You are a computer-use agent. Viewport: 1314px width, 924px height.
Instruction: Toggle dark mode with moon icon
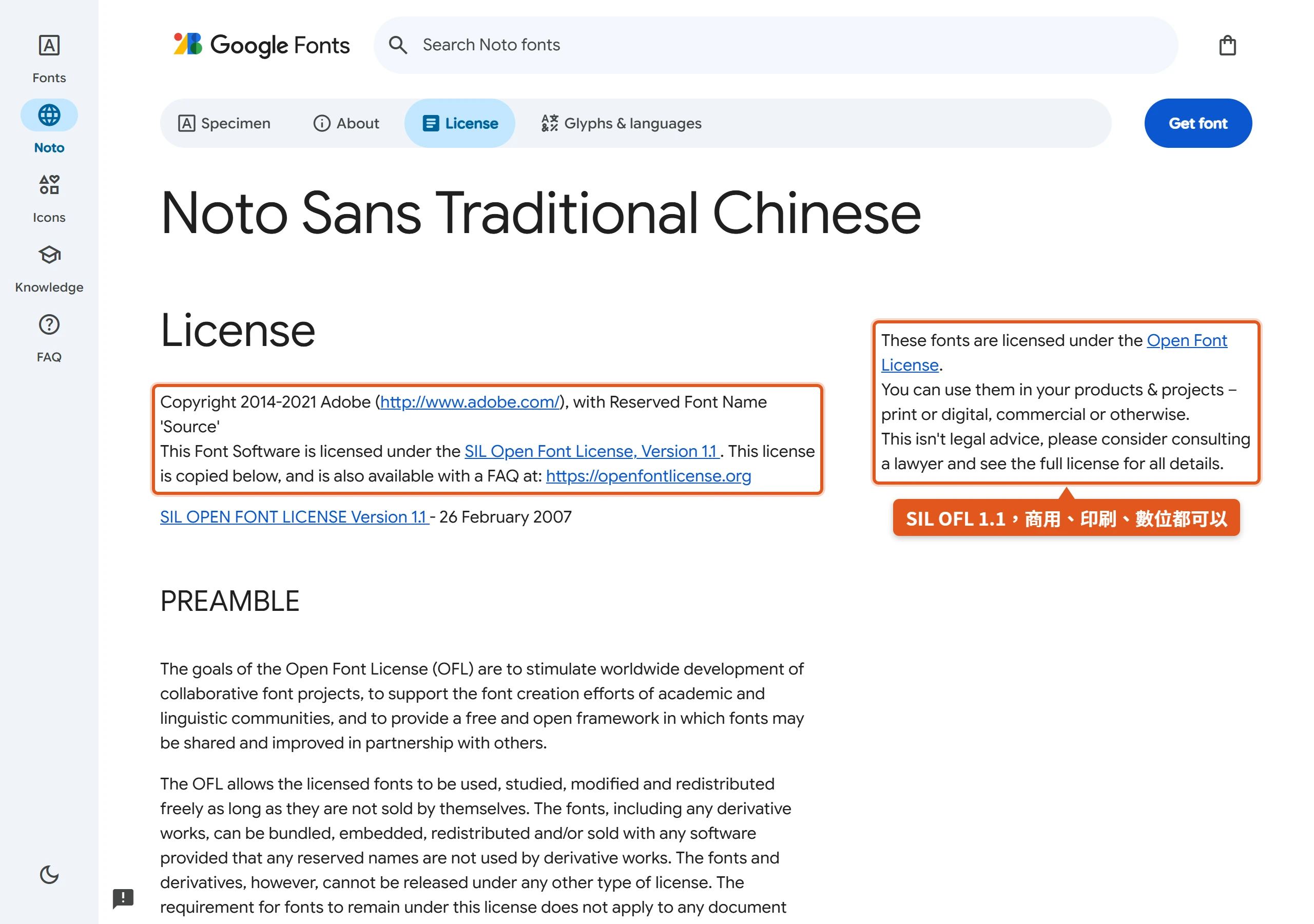click(49, 874)
